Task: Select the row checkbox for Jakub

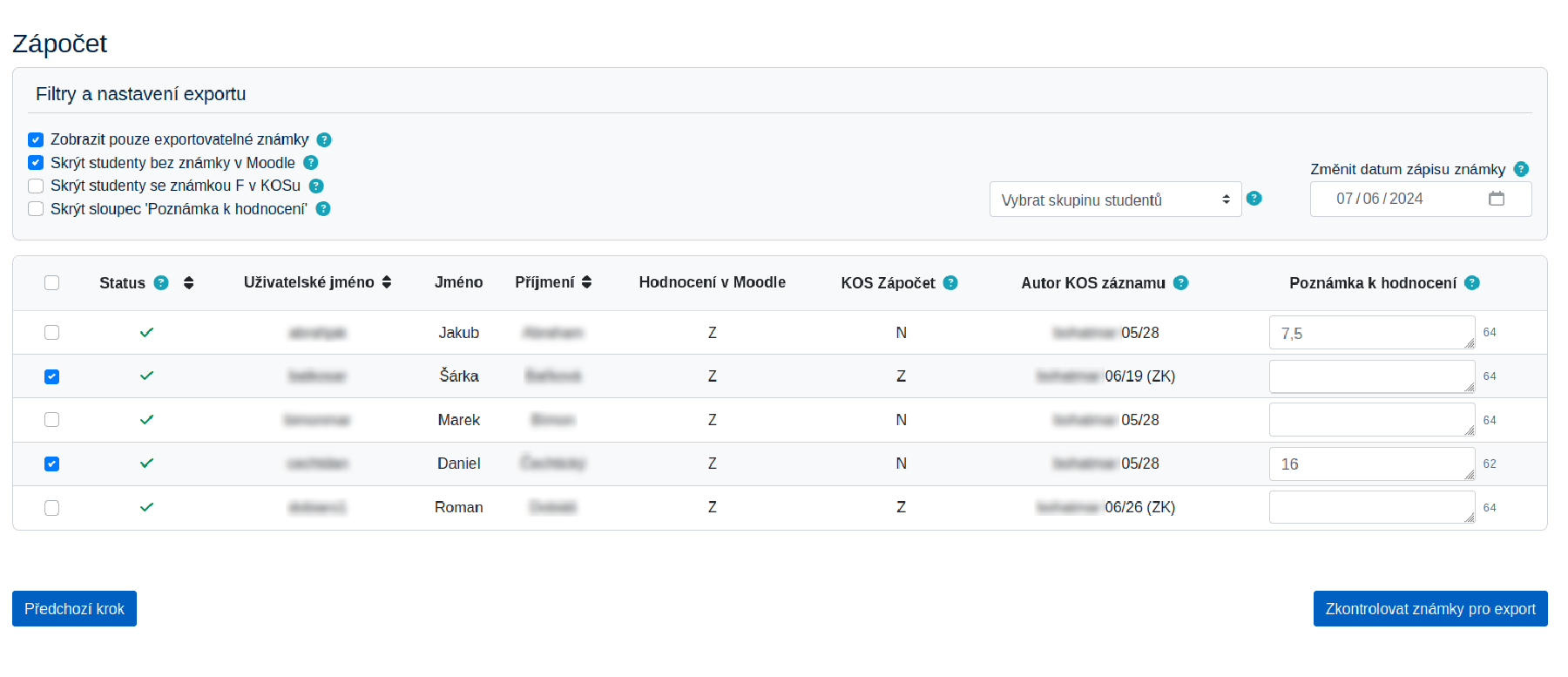Action: pos(52,333)
